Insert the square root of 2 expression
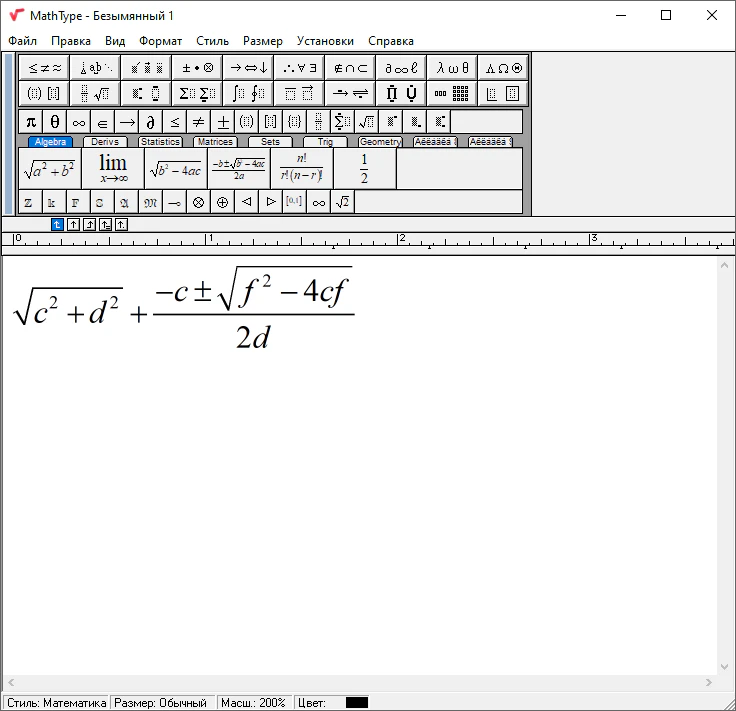This screenshot has height=711, width=736. 343,202
